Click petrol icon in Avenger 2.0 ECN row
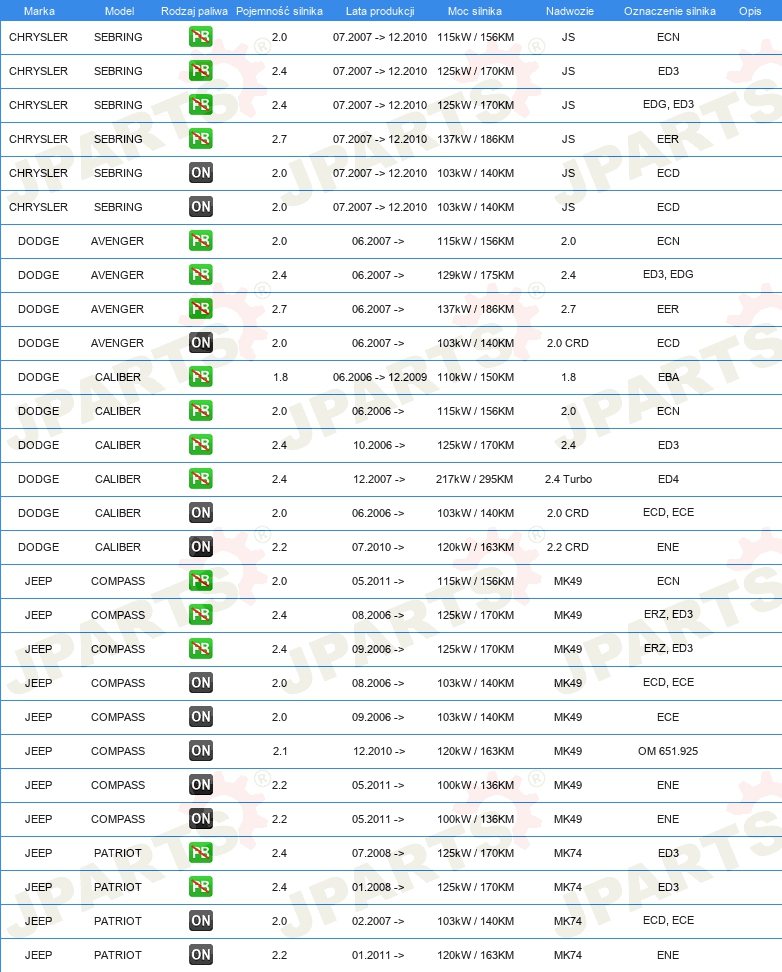The width and height of the screenshot is (782, 972). 200,241
